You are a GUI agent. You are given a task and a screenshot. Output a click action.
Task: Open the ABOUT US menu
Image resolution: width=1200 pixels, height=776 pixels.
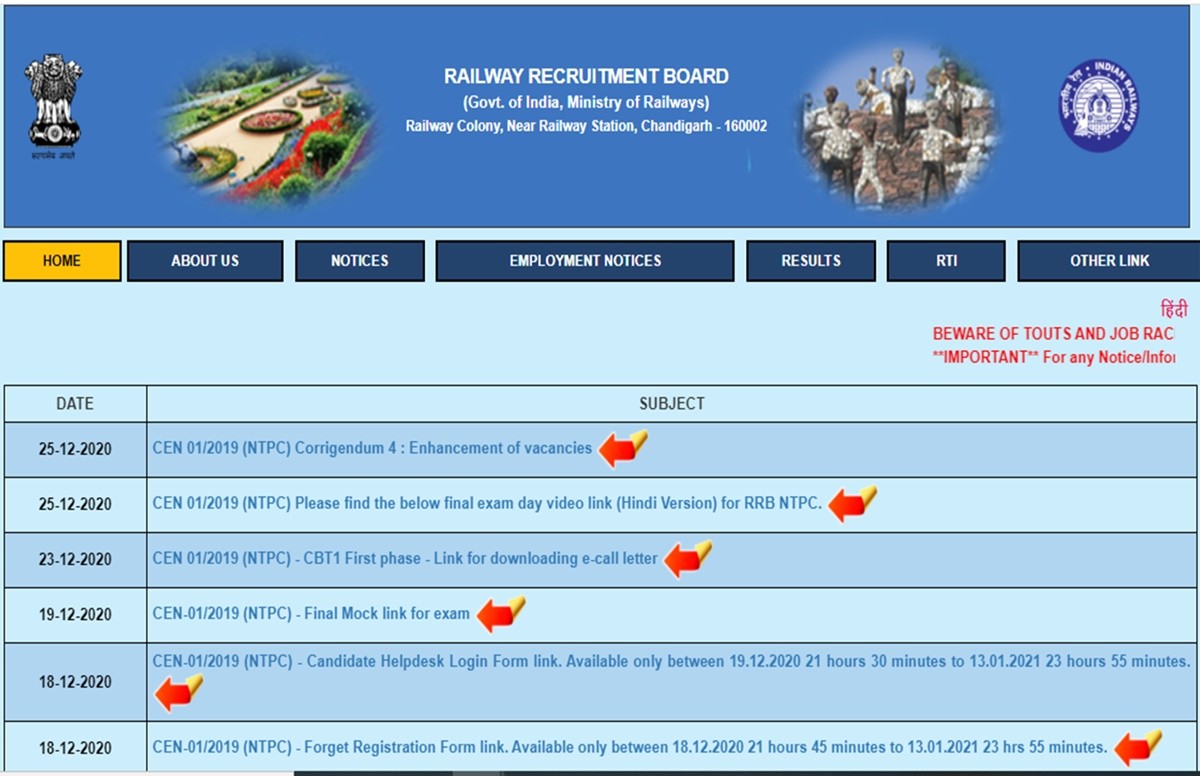coord(205,261)
